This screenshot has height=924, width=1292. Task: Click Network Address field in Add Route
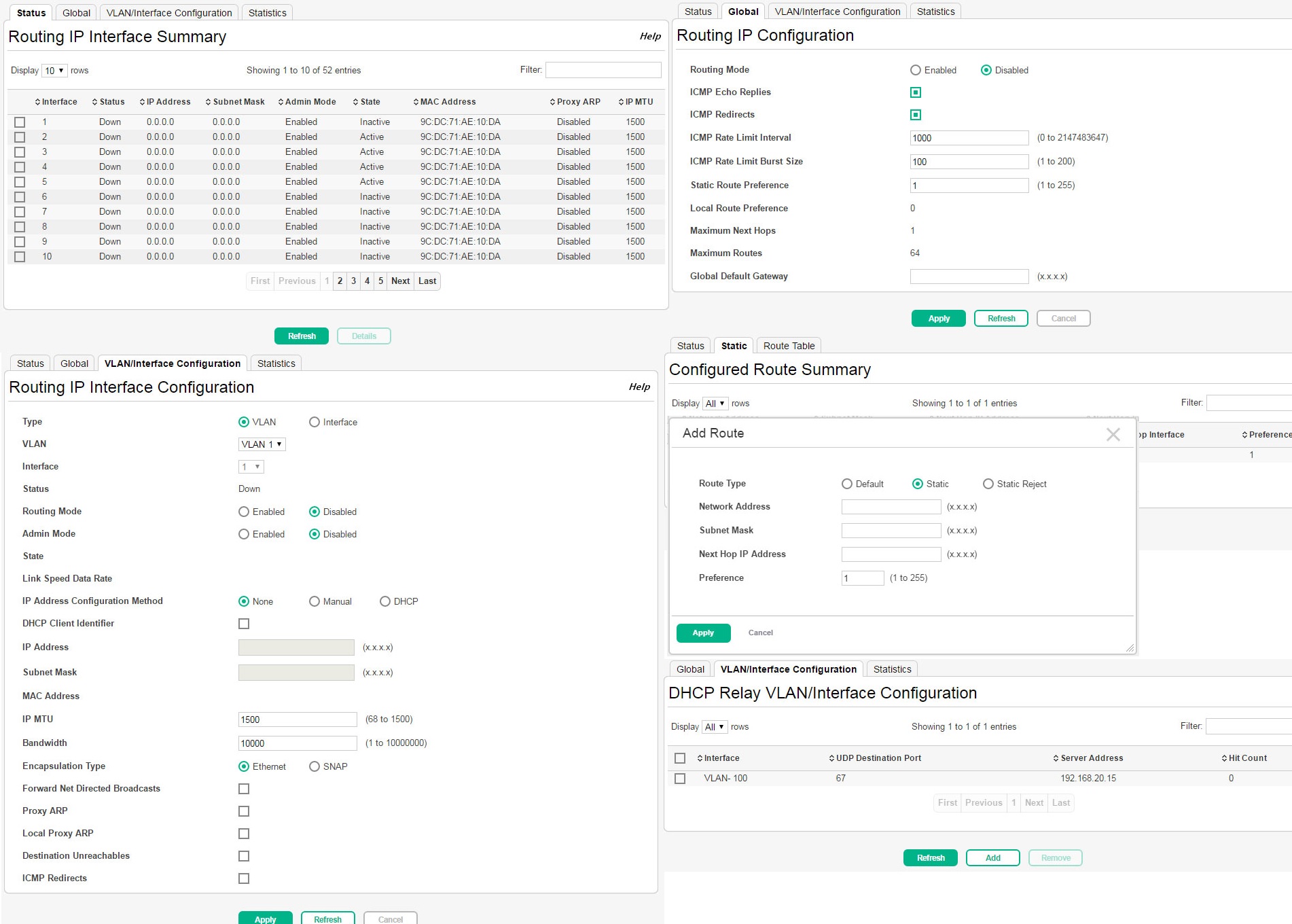(x=891, y=507)
